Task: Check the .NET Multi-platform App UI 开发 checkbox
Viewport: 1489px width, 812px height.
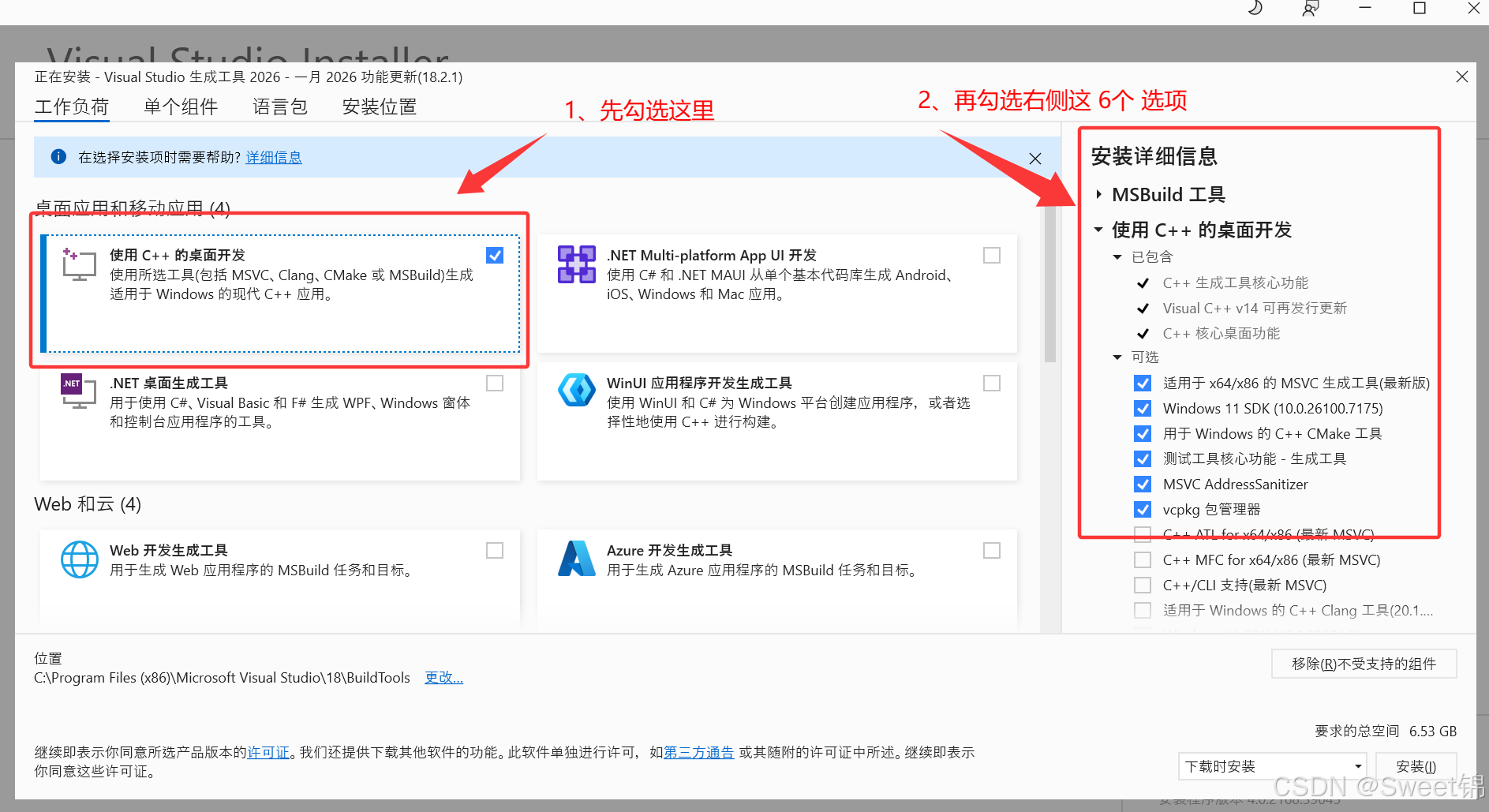Action: coord(992,255)
